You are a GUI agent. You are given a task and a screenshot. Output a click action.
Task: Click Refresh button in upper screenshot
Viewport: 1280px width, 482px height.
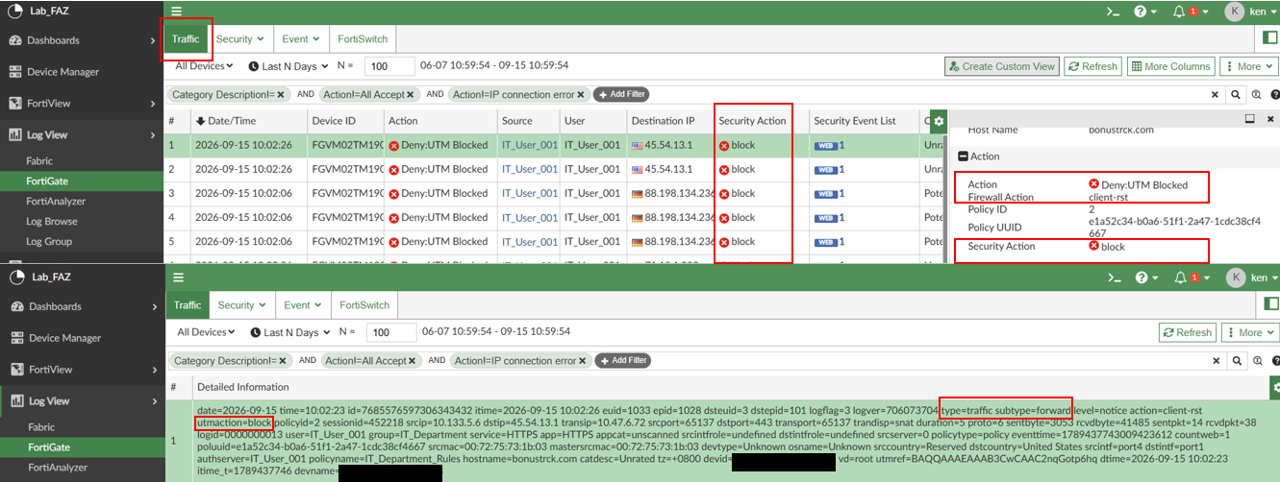coord(1092,66)
